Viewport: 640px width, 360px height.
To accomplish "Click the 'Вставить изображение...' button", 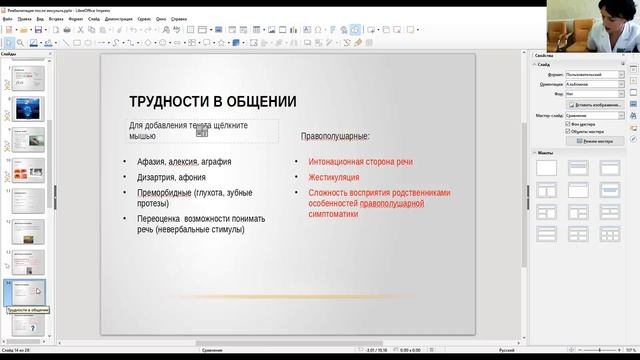I will pos(595,105).
